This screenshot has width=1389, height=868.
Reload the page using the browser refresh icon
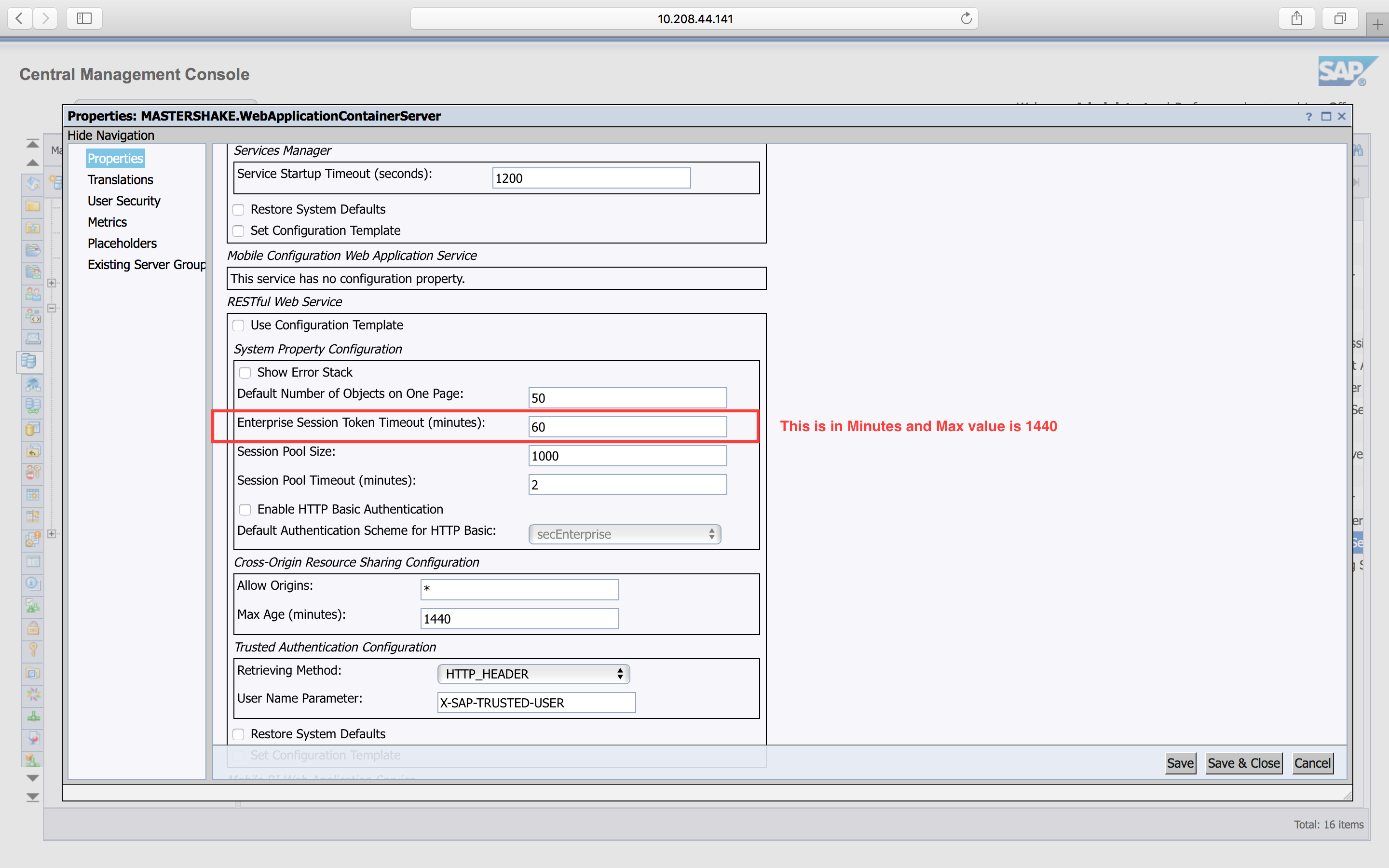pyautogui.click(x=966, y=18)
